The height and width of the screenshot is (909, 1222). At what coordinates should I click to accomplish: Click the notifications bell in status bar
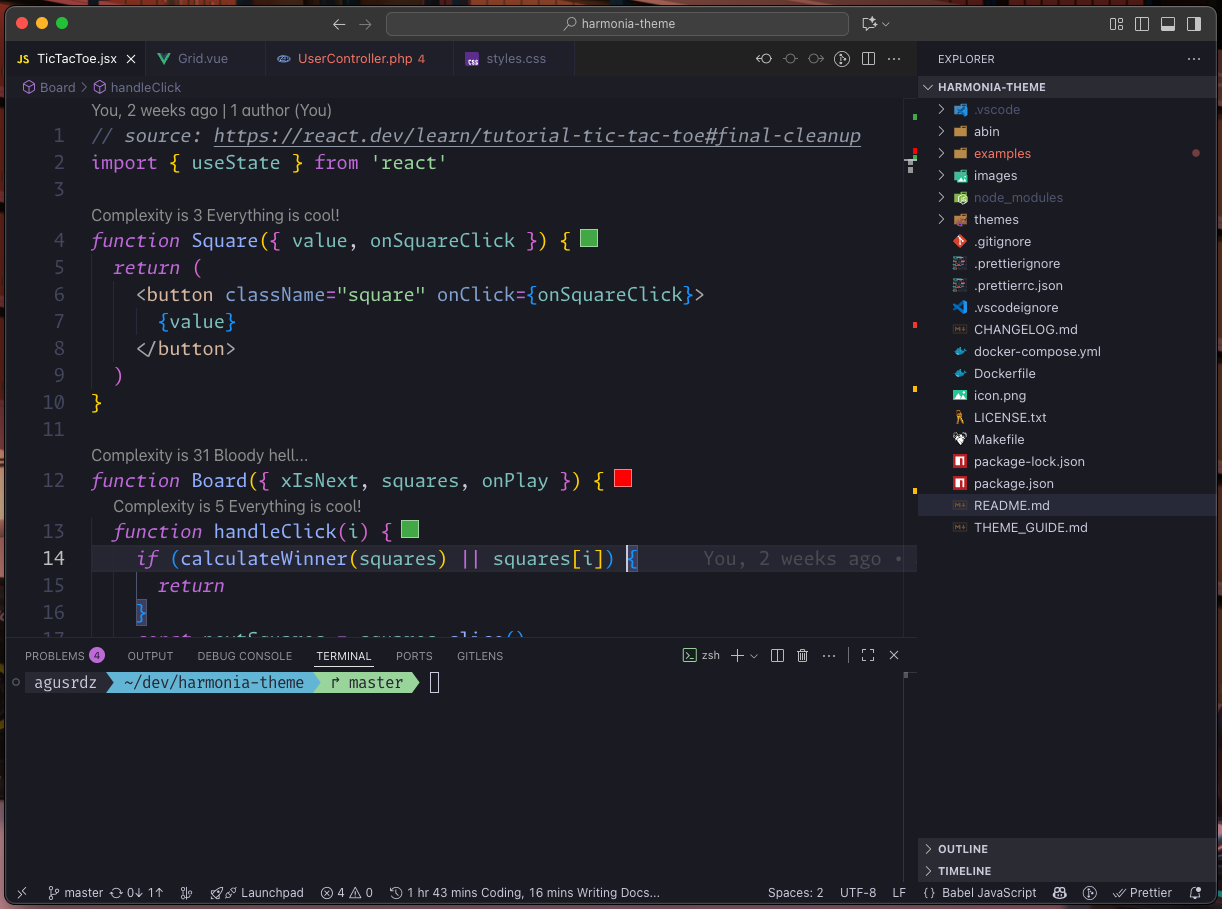pyautogui.click(x=1195, y=893)
